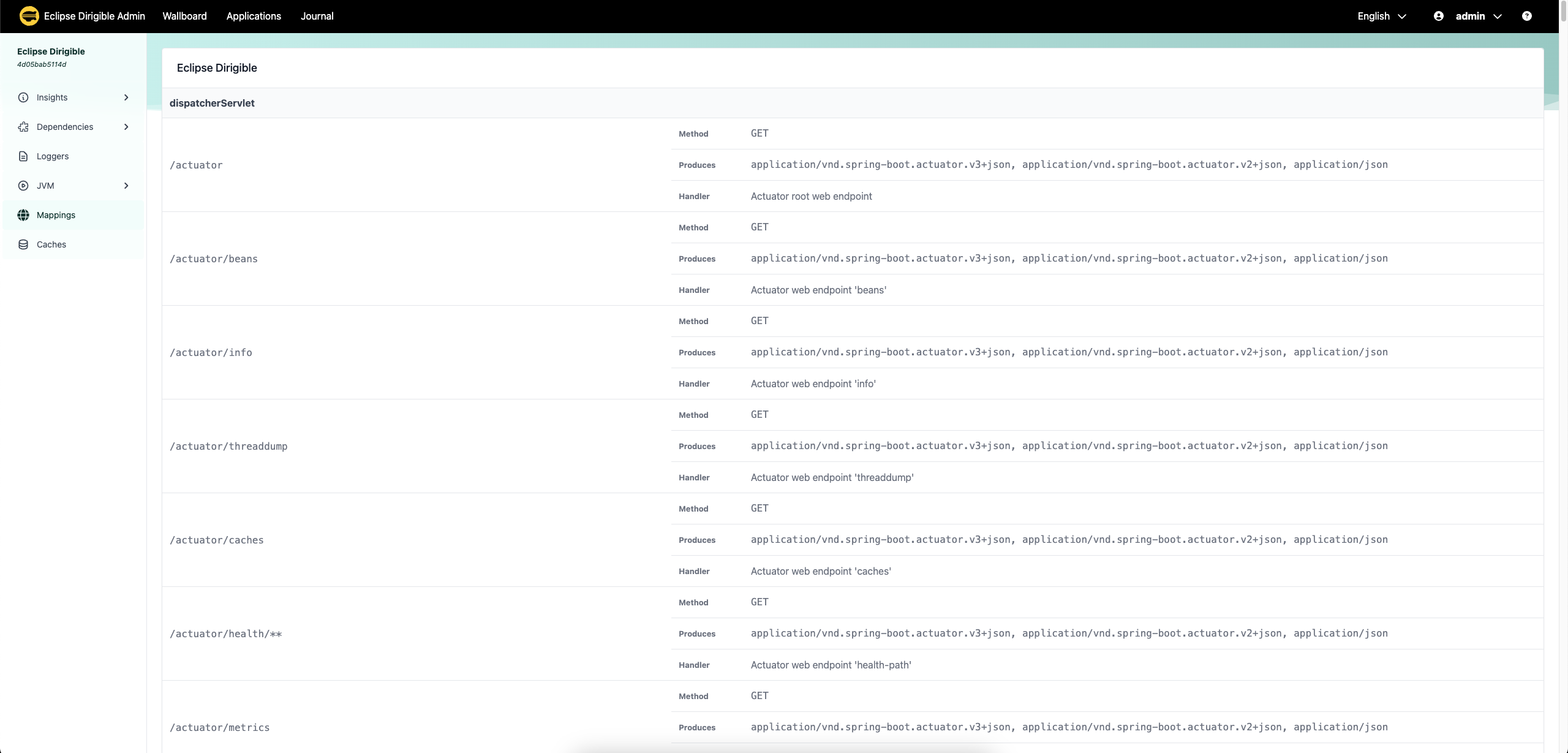
Task: Select Caches in the sidebar
Action: pos(73,244)
